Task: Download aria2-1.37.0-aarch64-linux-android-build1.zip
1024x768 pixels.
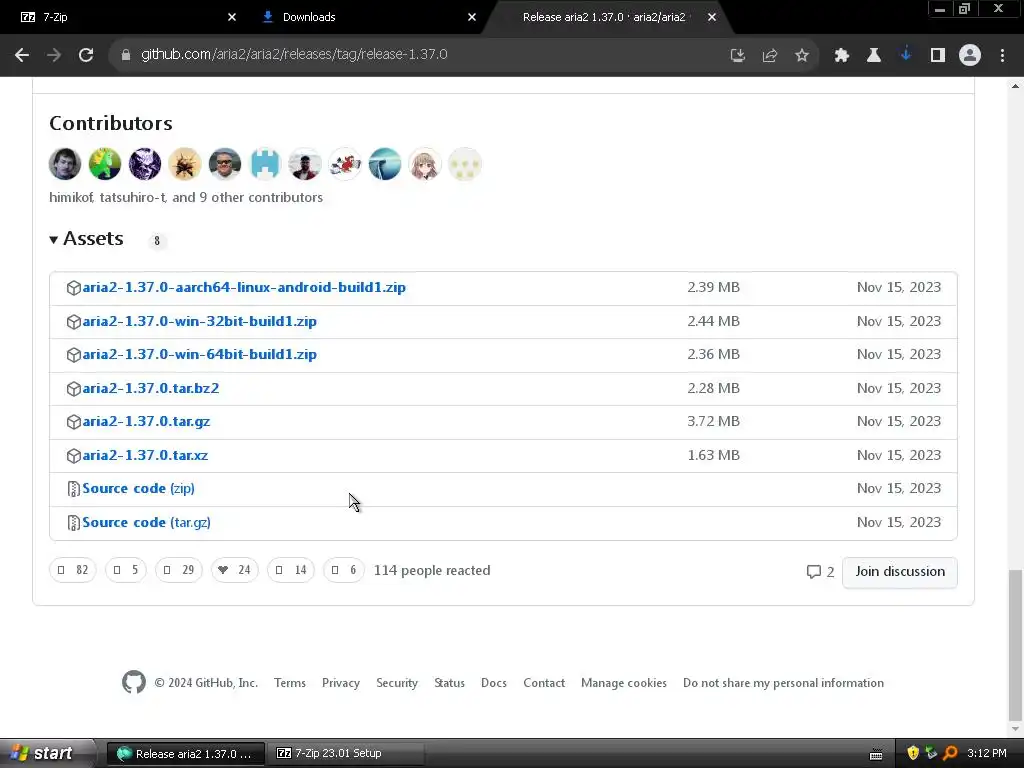Action: (x=244, y=287)
